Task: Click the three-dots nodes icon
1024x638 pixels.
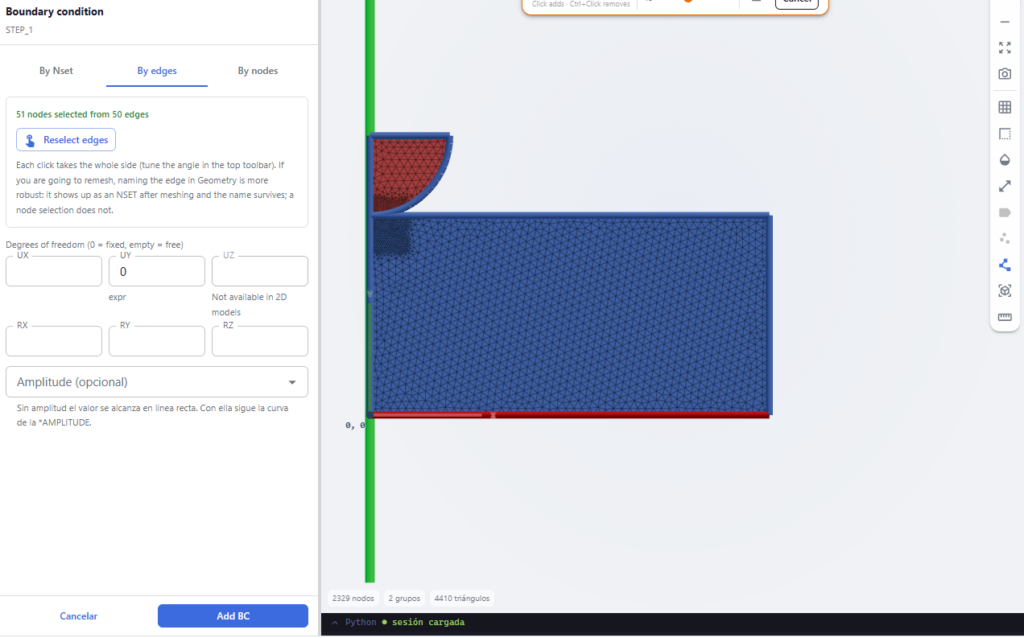Action: [x=1004, y=238]
